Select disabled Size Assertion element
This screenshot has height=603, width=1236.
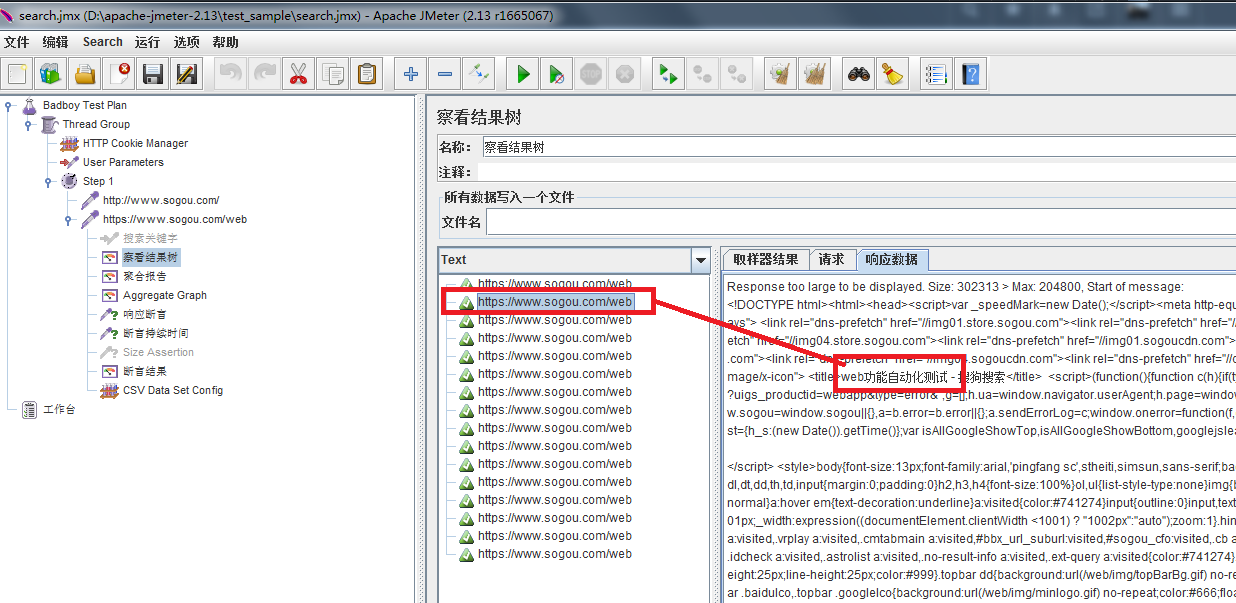pyautogui.click(x=158, y=352)
